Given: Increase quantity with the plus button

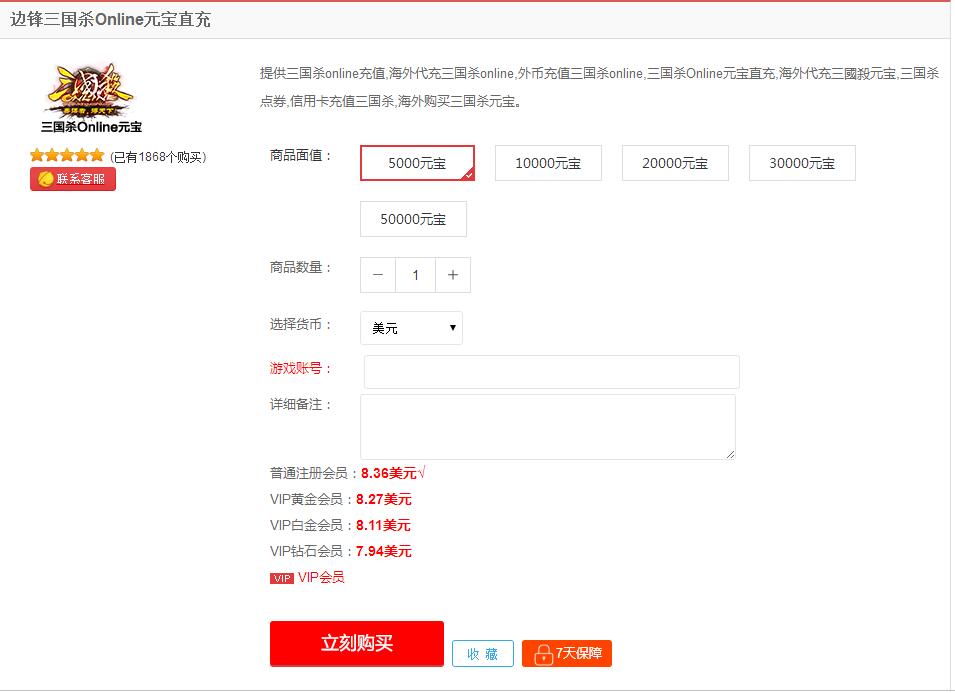Looking at the screenshot, I should [453, 275].
